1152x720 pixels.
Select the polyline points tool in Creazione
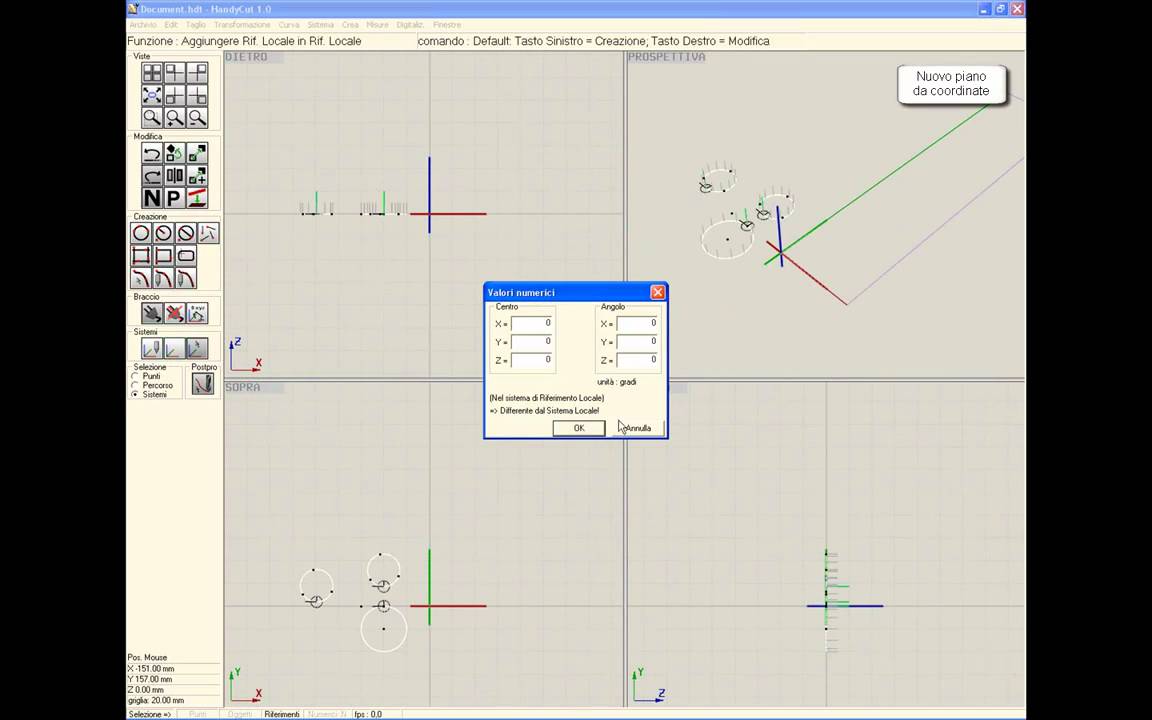coord(209,234)
